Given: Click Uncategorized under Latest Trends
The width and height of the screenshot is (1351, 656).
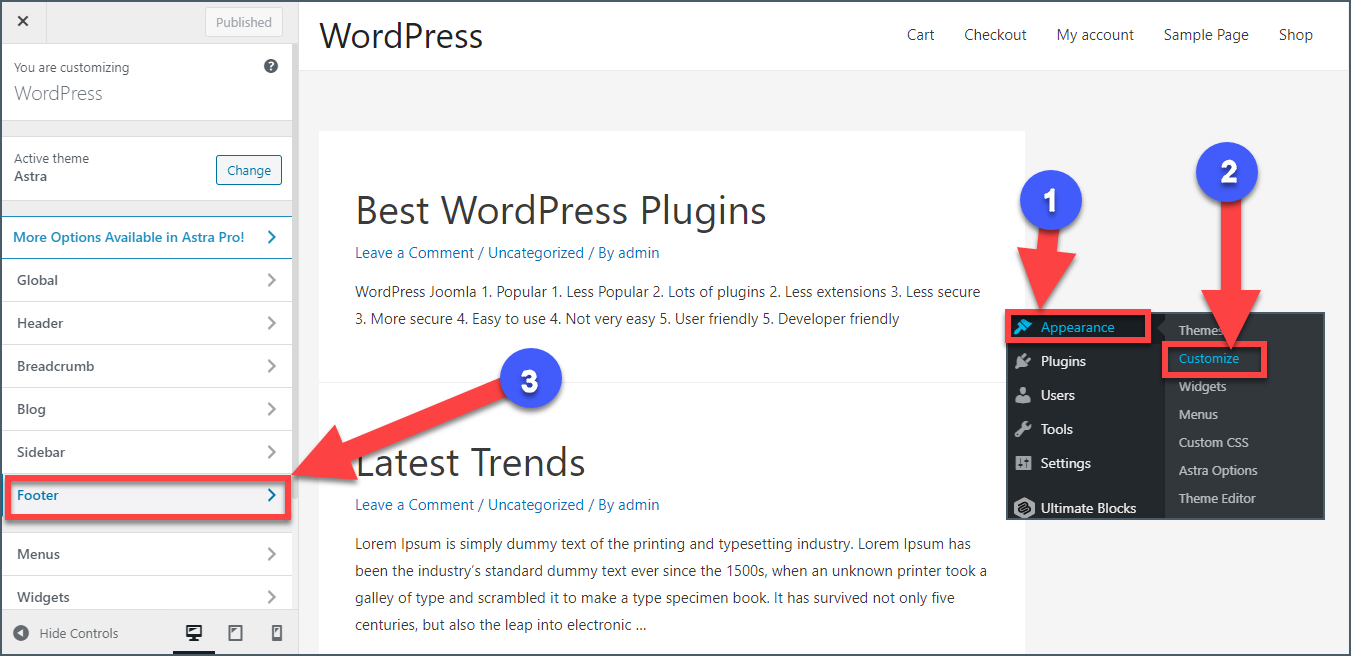Looking at the screenshot, I should point(536,505).
